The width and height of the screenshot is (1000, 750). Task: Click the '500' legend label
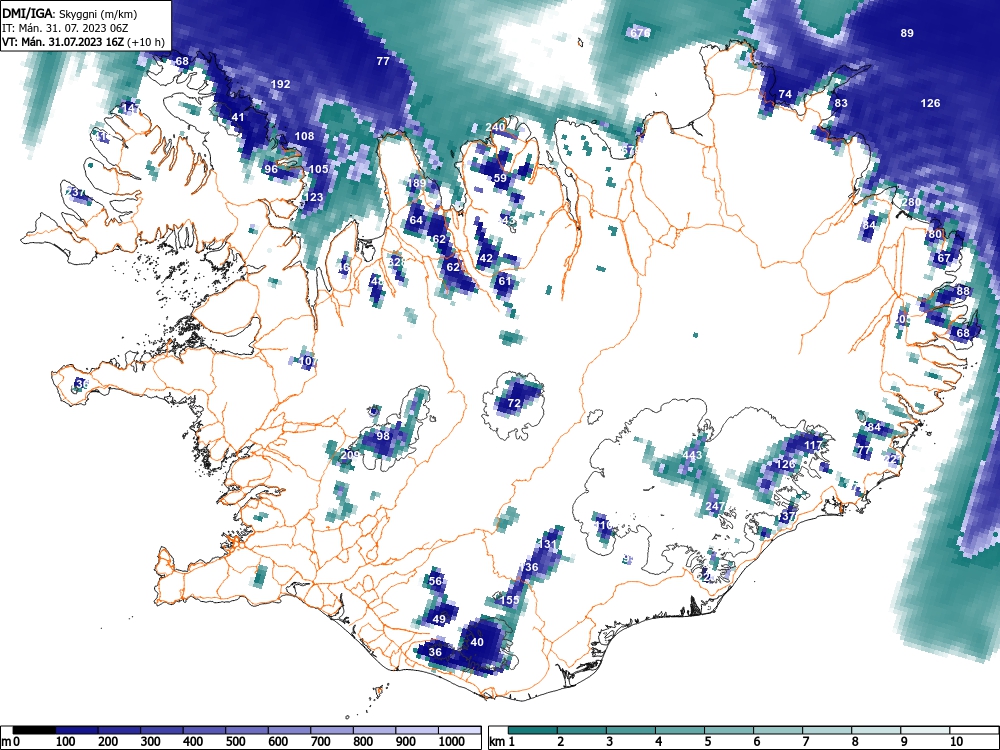pos(235,742)
